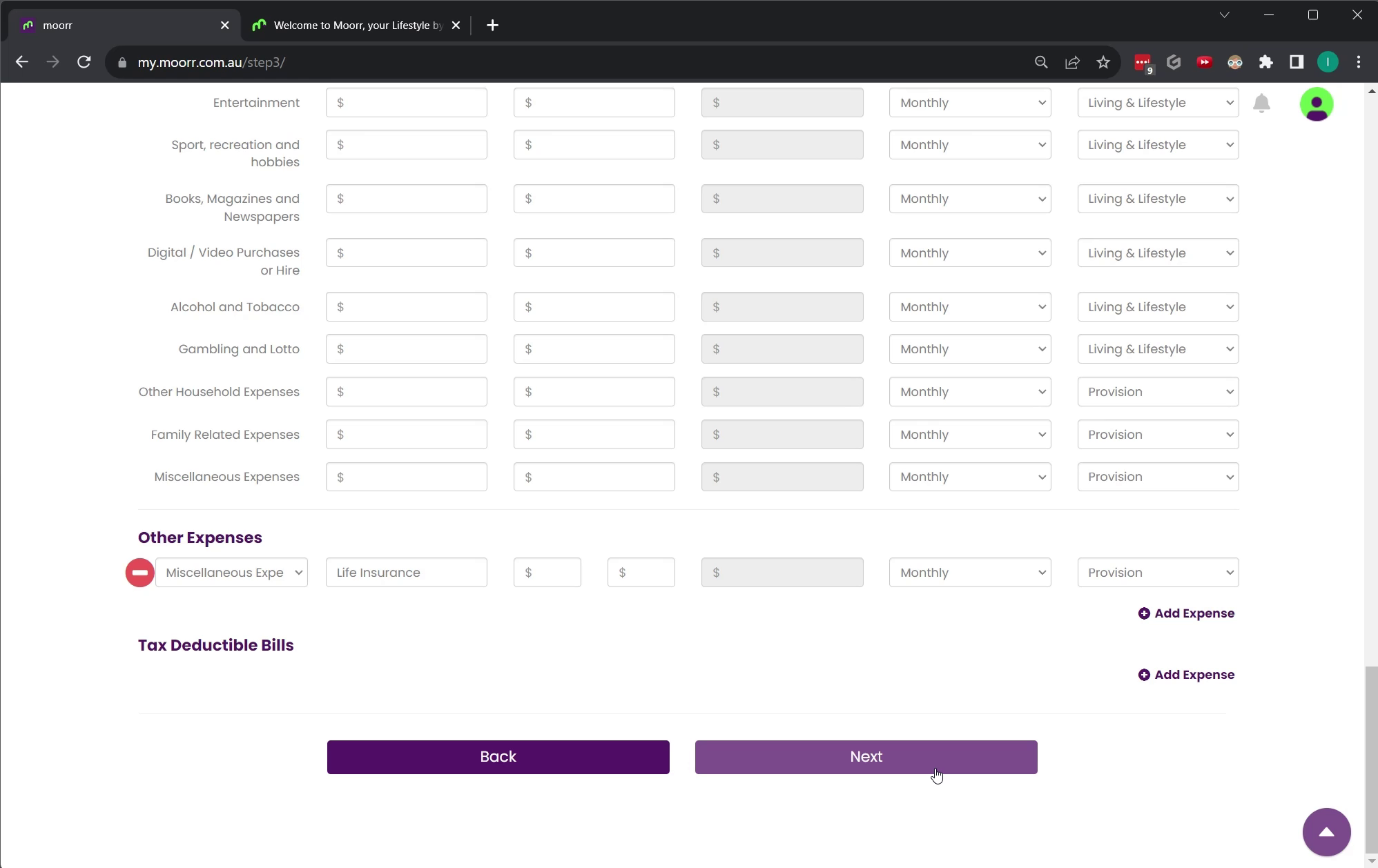This screenshot has height=868, width=1378.
Task: Click the Life Insurance name field
Action: pyautogui.click(x=406, y=573)
